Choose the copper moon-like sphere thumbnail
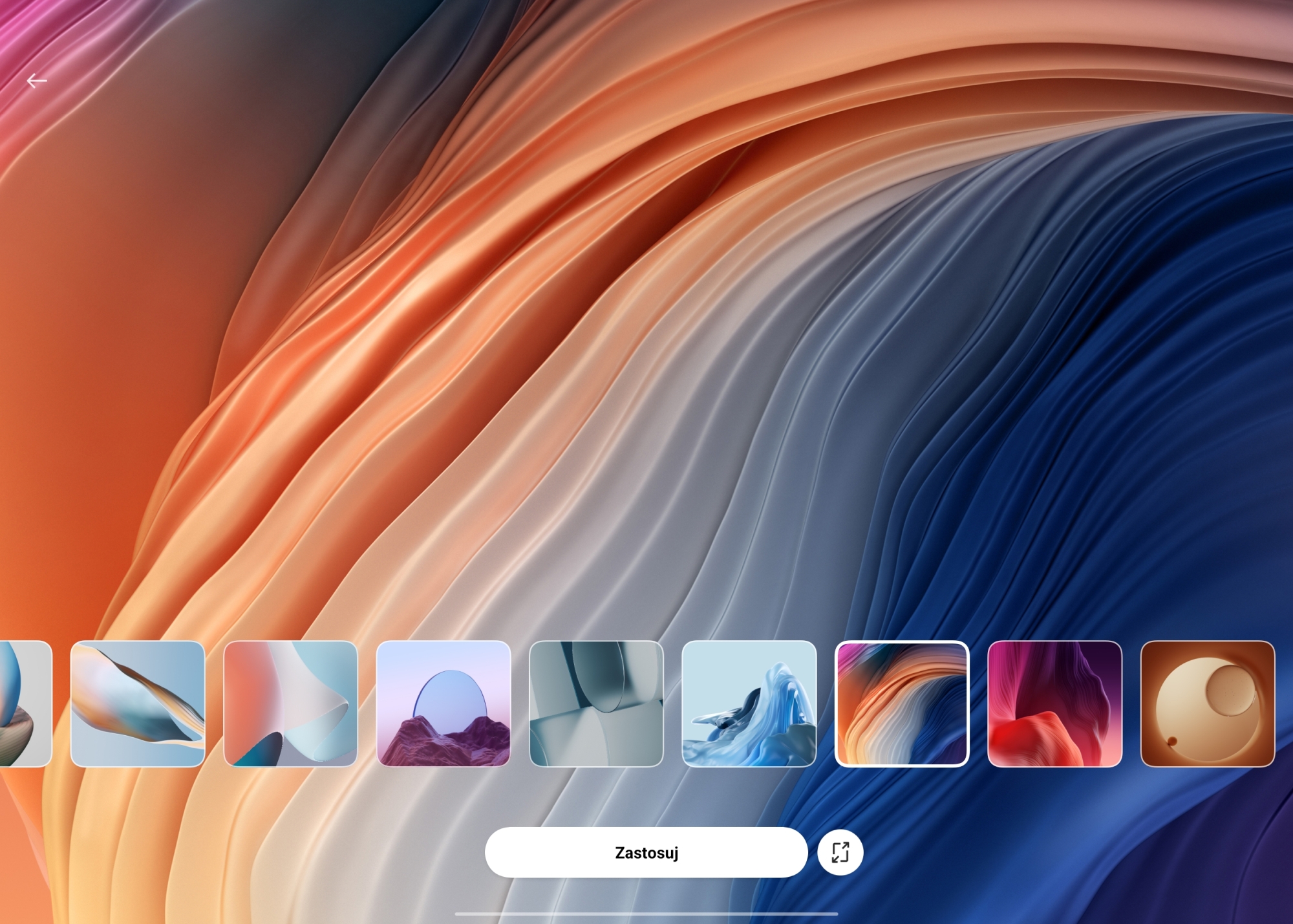This screenshot has height=924, width=1293. click(x=1207, y=704)
